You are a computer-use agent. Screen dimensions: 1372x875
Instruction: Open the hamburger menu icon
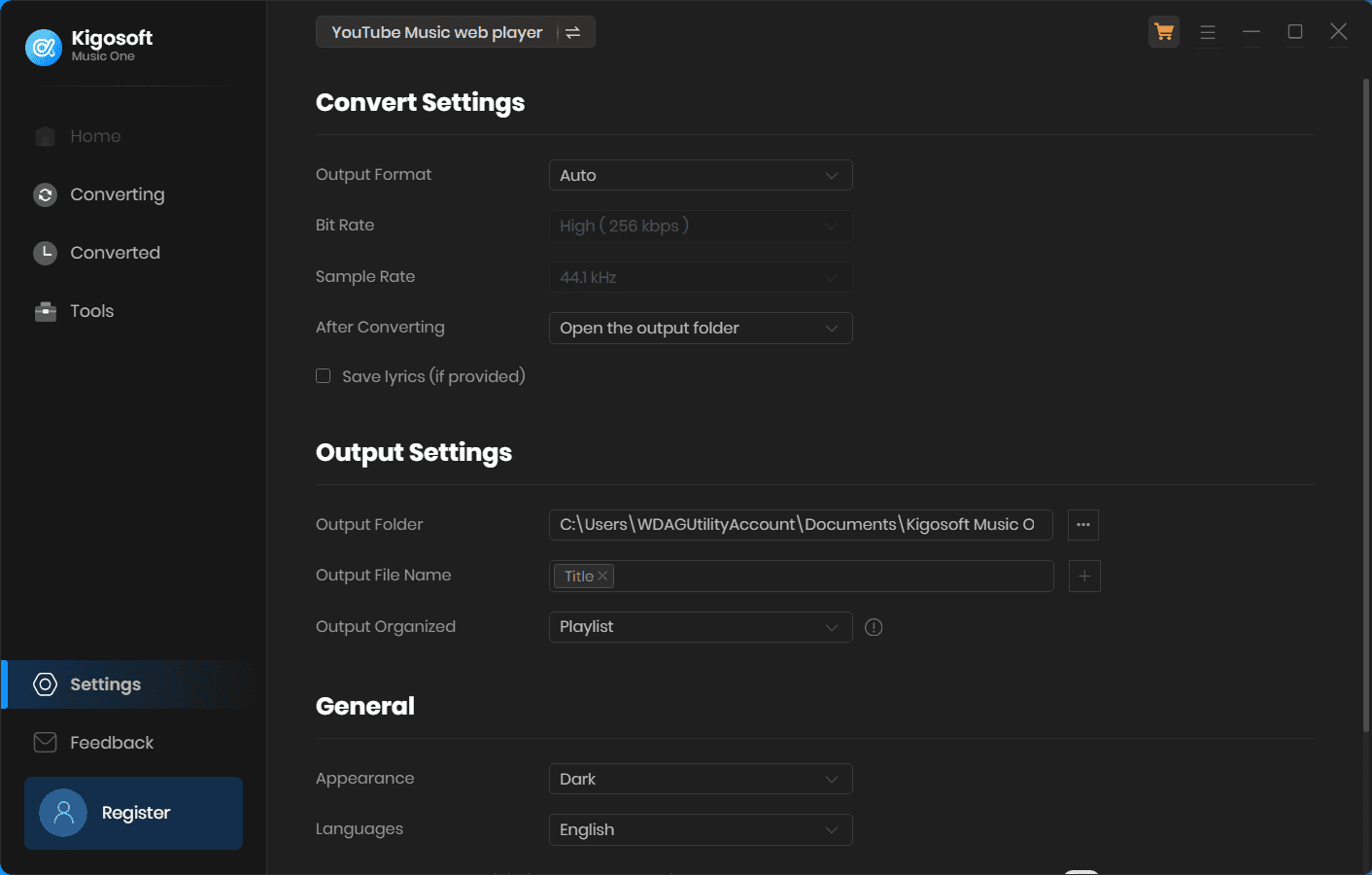click(x=1208, y=32)
